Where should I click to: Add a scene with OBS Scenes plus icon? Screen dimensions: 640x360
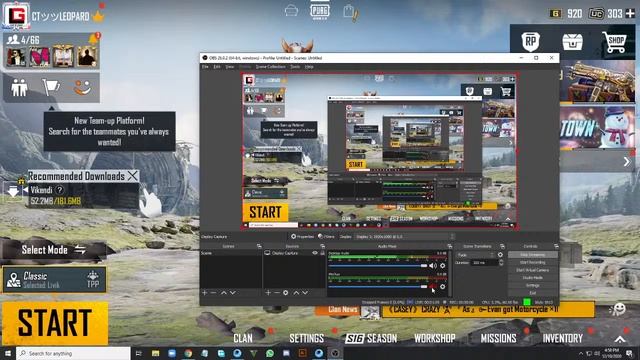coord(204,293)
